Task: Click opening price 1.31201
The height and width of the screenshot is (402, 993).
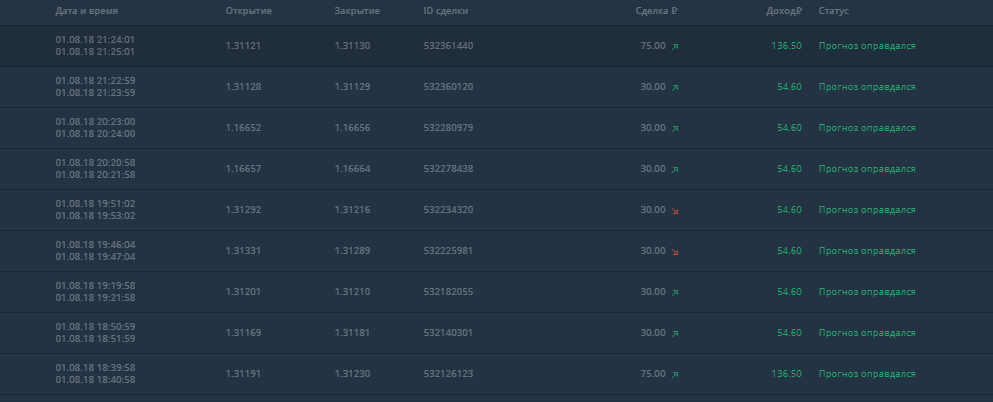Action: [243, 292]
